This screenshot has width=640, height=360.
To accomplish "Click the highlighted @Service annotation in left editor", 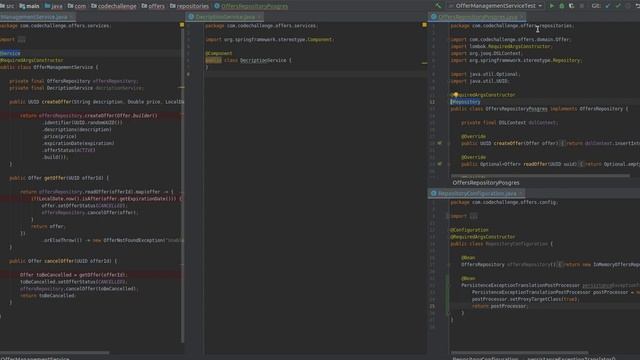I will click(x=10, y=53).
